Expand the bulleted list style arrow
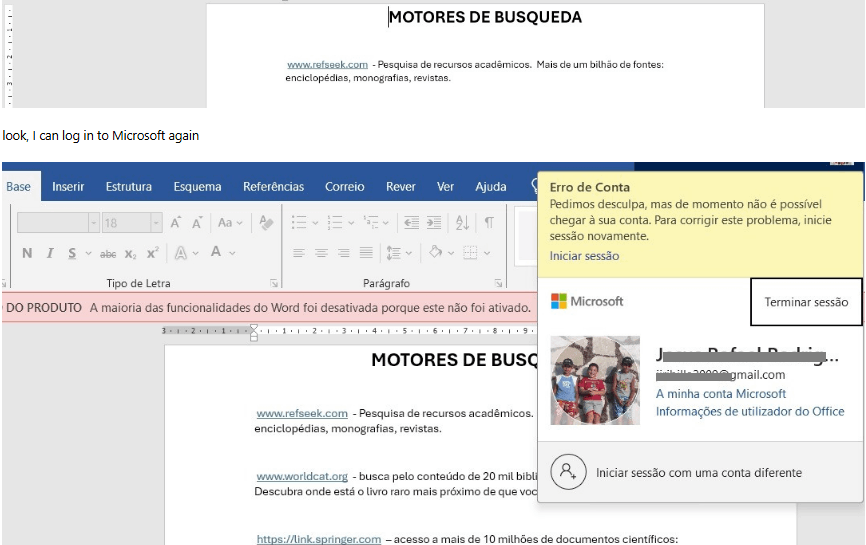Image resolution: width=866 pixels, height=545 pixels. (x=315, y=223)
